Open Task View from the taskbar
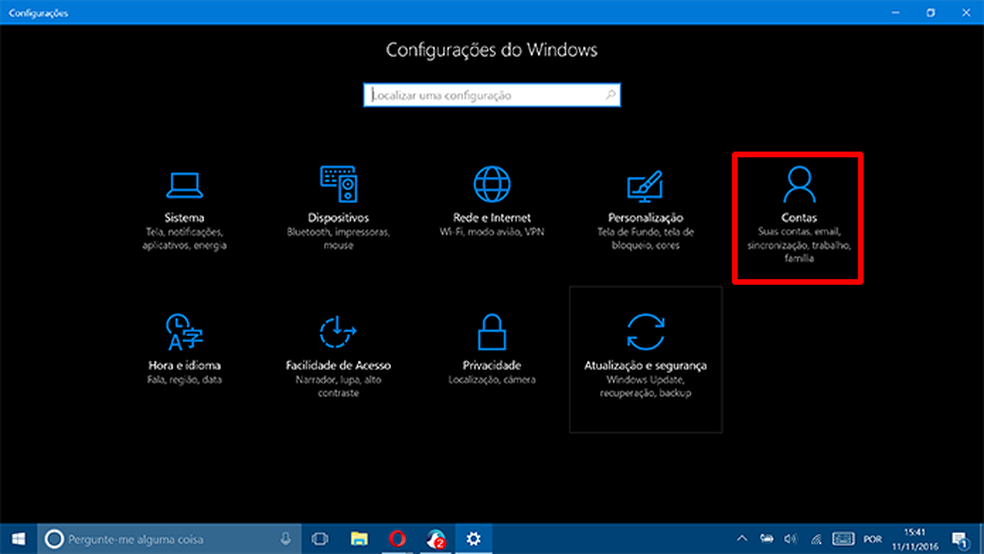The height and width of the screenshot is (554, 984). click(x=320, y=539)
